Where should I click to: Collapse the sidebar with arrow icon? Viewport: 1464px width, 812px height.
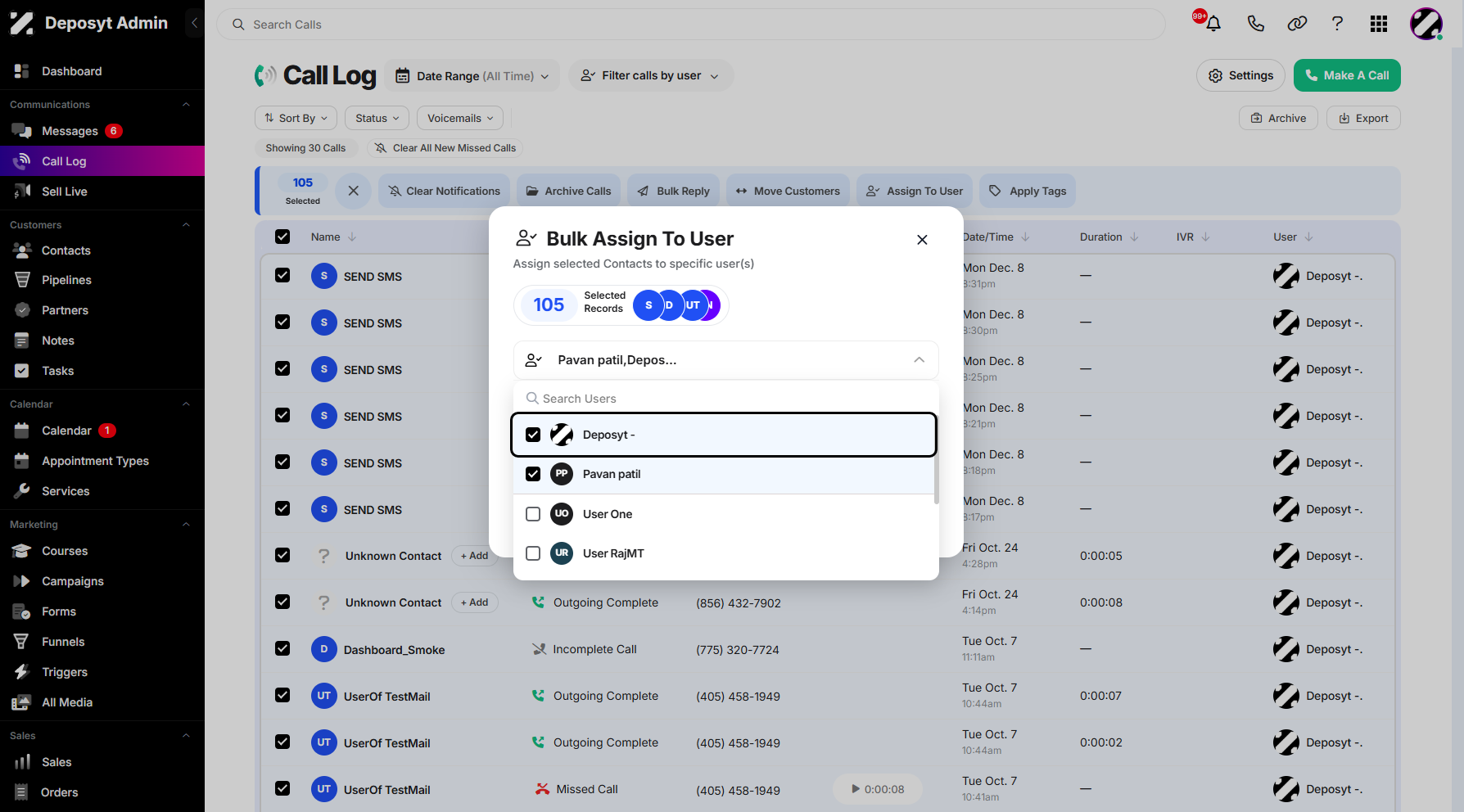pyautogui.click(x=194, y=23)
